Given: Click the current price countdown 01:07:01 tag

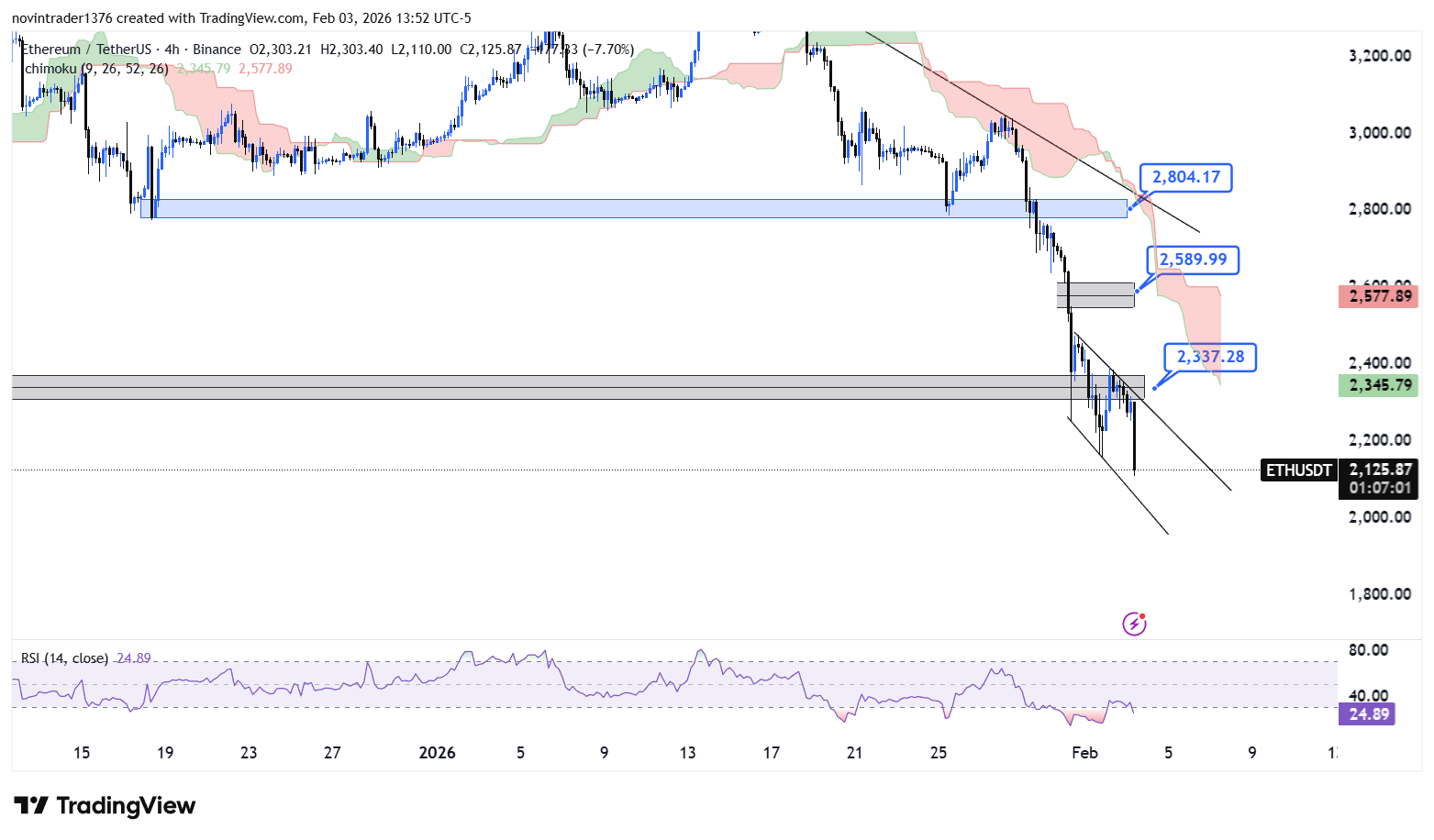Looking at the screenshot, I should [x=1379, y=489].
